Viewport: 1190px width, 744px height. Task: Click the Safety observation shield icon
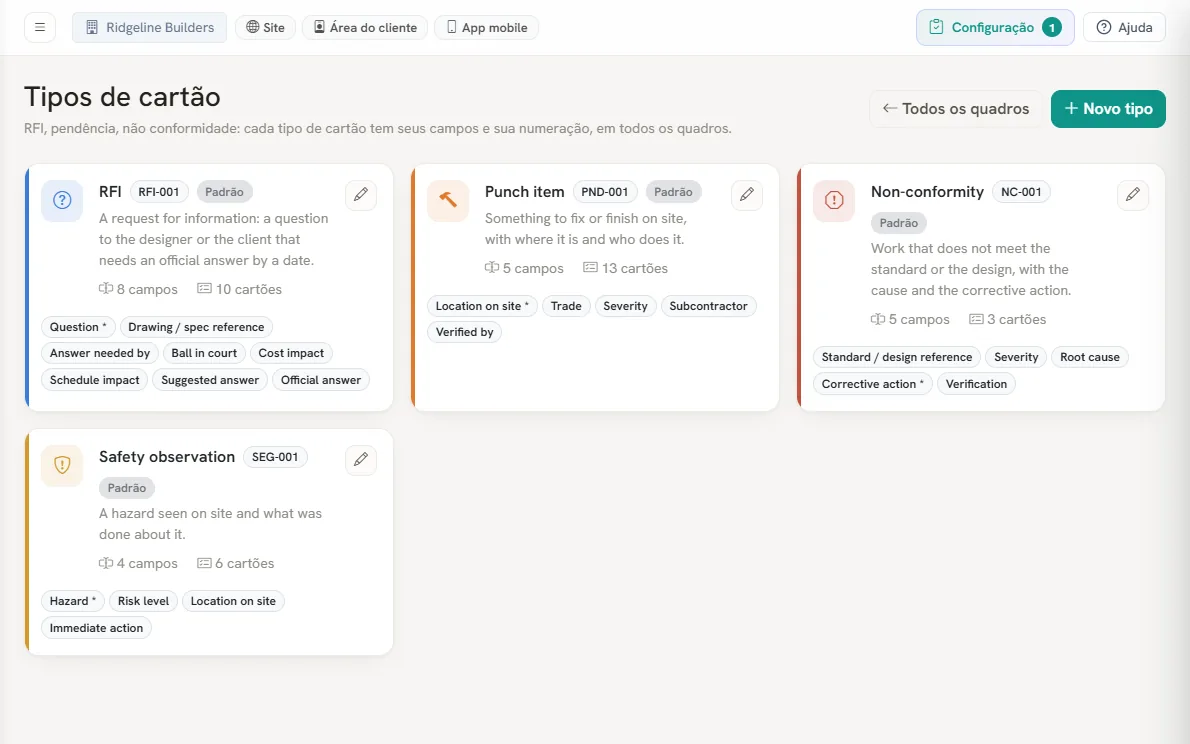pos(62,465)
